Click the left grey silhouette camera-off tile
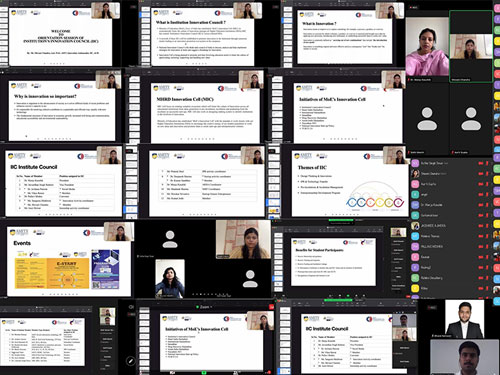 coord(427,119)
